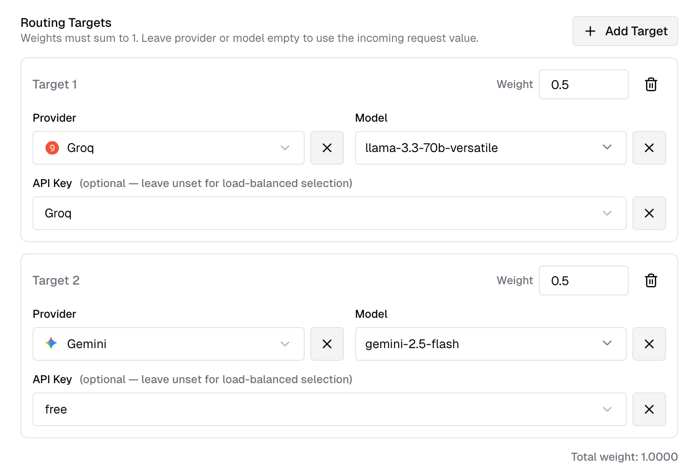Open Target 2 Provider dropdown showing Gemini
The width and height of the screenshot is (700, 474).
click(x=168, y=344)
